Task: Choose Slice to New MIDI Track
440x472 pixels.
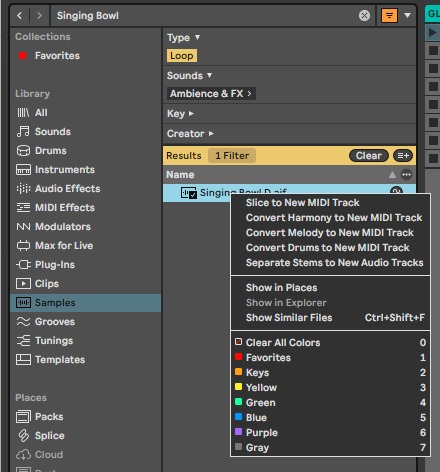Action: click(302, 202)
